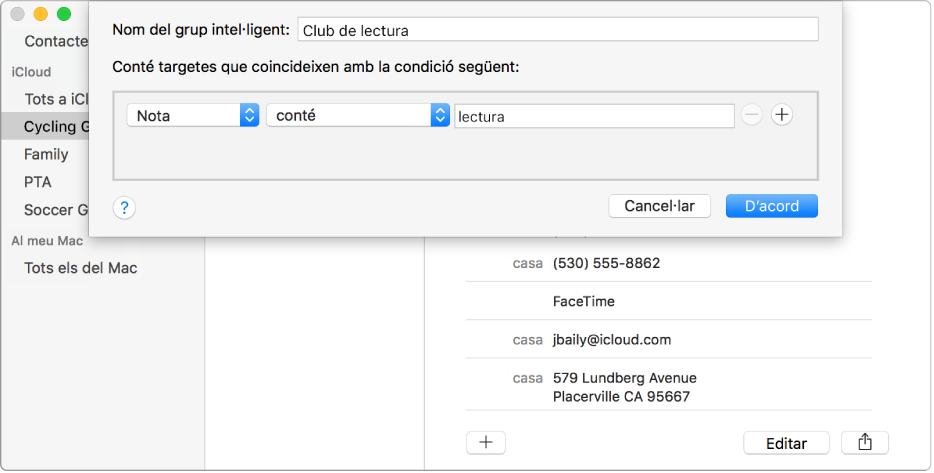
Task: Select the PTA group
Action: [38, 182]
